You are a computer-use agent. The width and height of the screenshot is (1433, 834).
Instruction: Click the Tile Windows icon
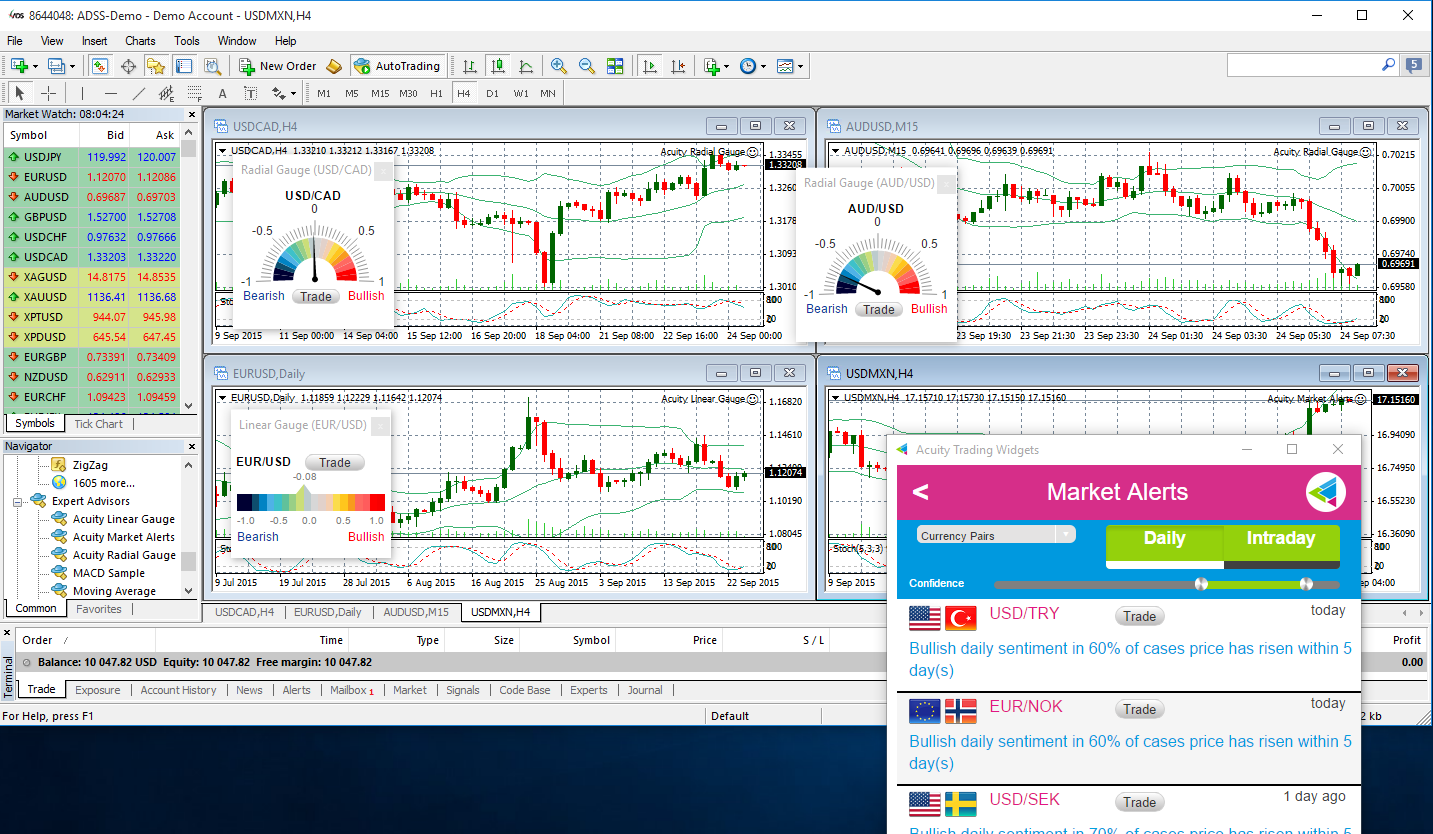615,66
